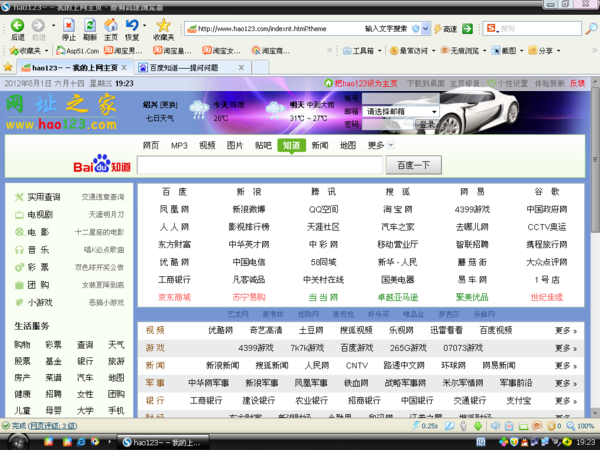Screen dimensions: 600x450
Task: Open the 电视剧 sidebar category
Action: [x=40, y=215]
